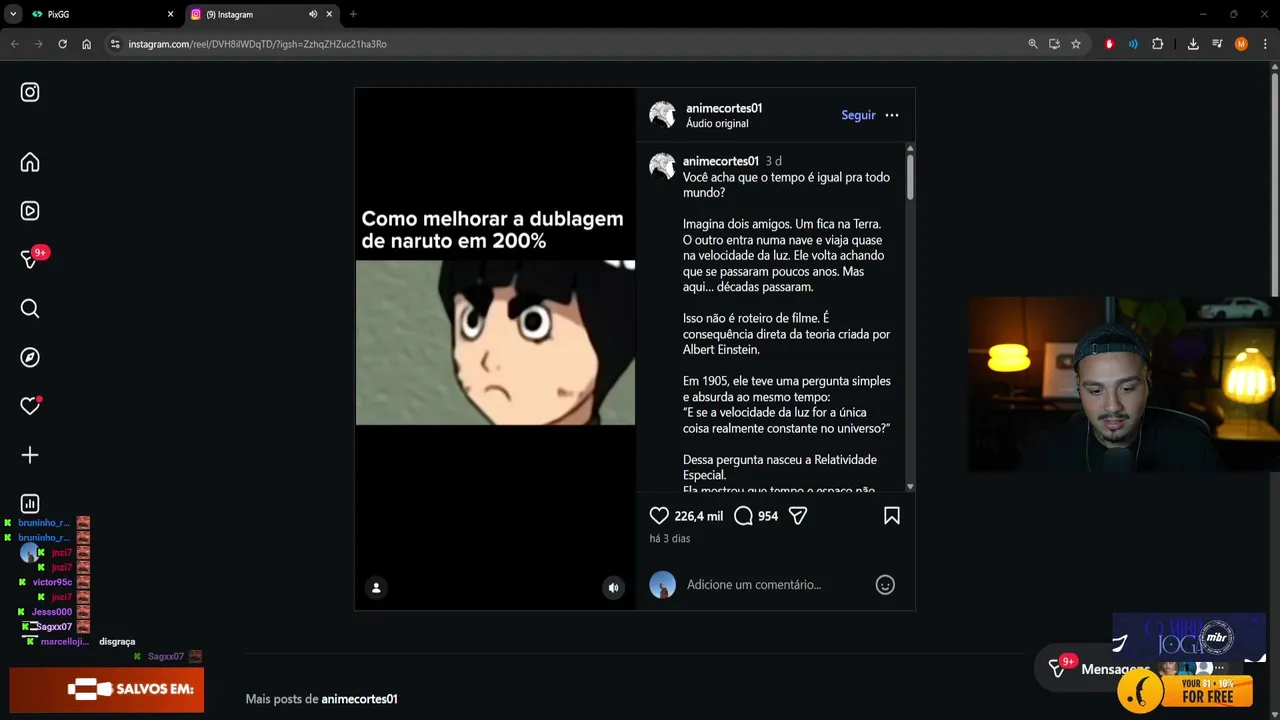Open animecortes01 link under Mais posts
Viewport: 1280px width, 720px height.
point(359,699)
